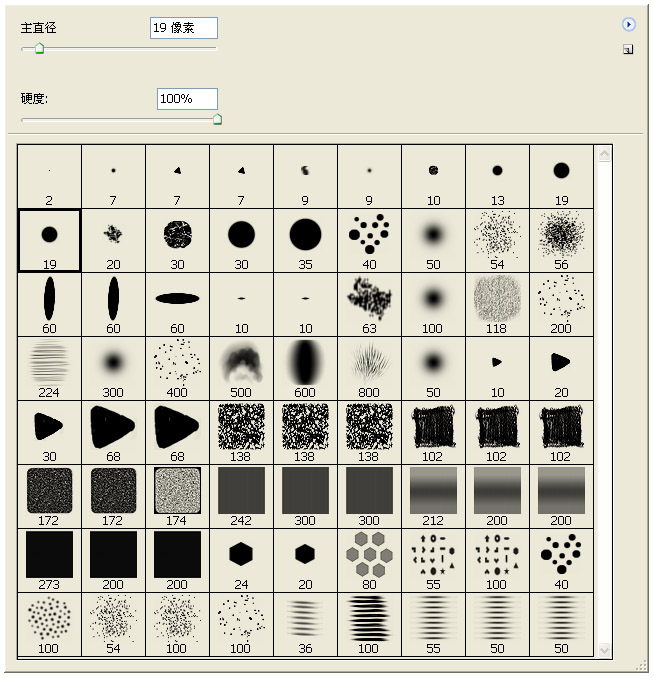Select the 242 dark gray square brush
Screen dimensions: 654x678
[x=241, y=496]
